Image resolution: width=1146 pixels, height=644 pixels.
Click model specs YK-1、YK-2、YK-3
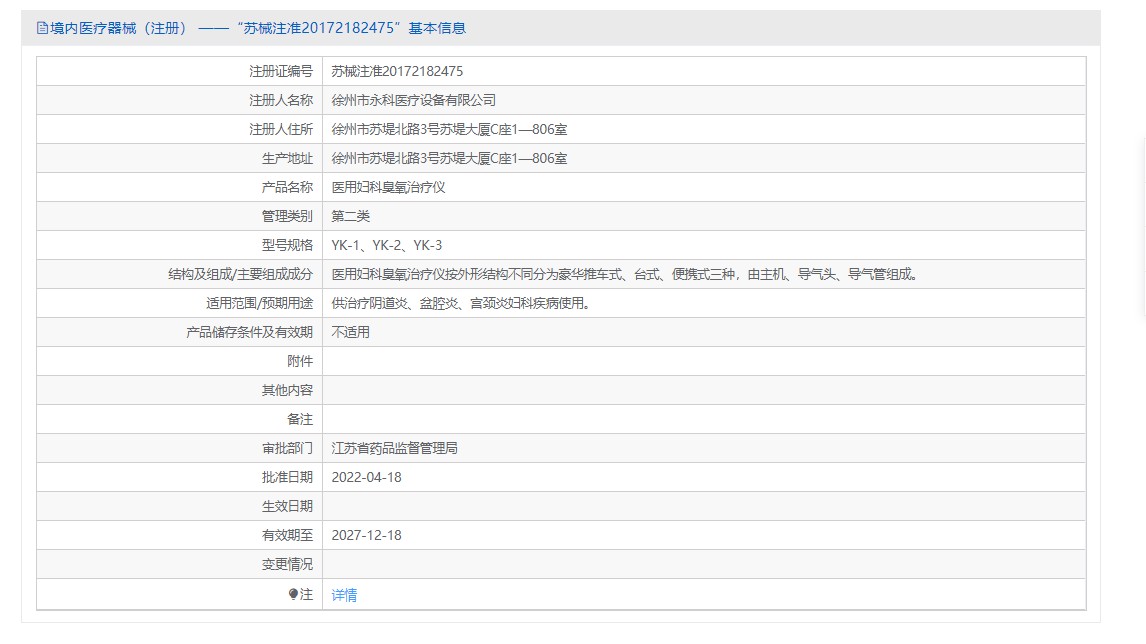[x=386, y=245]
